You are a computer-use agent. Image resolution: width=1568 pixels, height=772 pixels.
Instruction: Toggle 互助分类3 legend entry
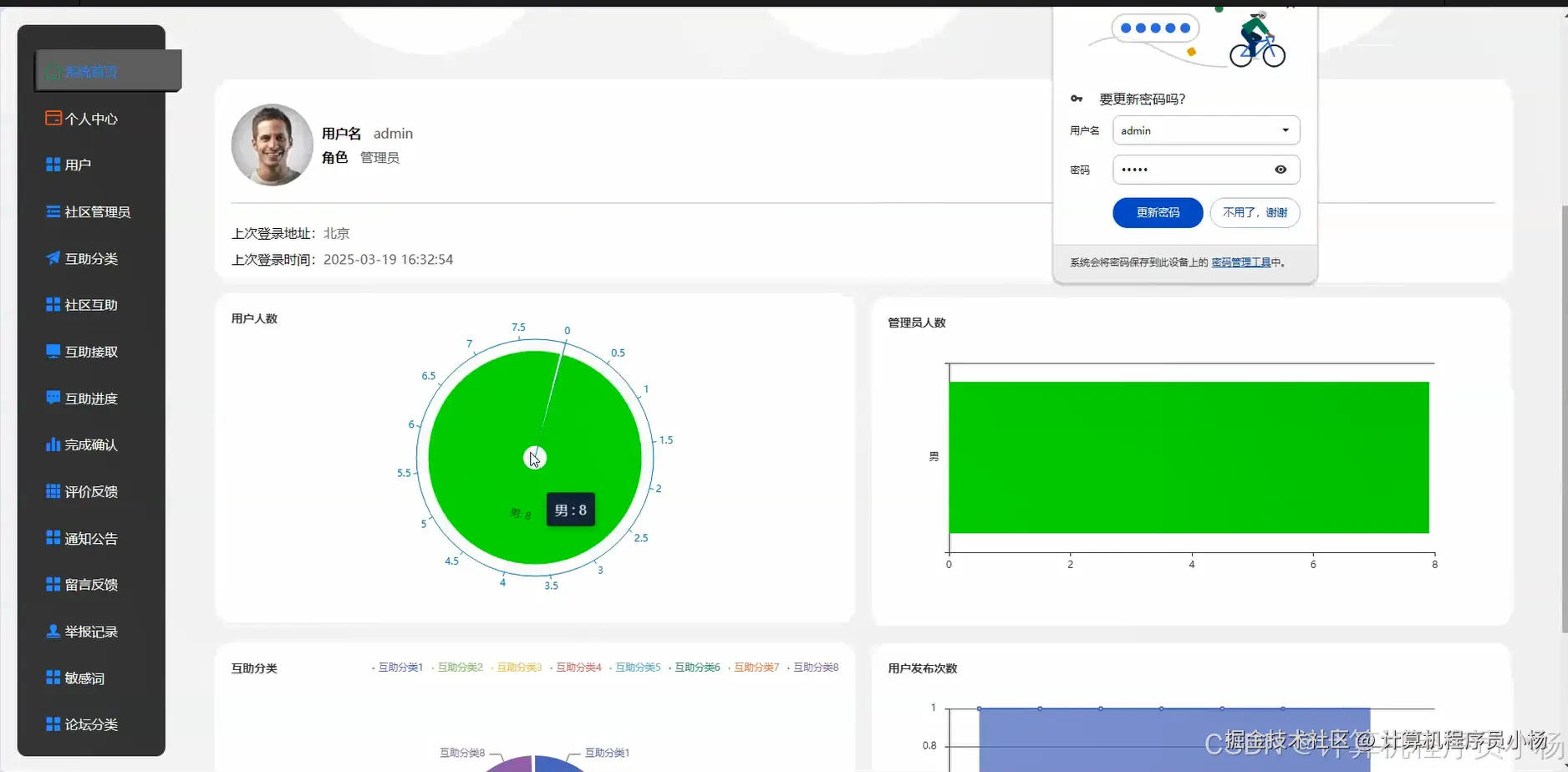point(517,668)
